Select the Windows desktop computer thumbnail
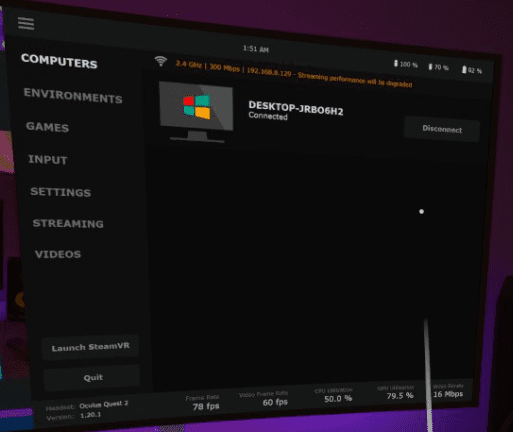Viewport: 513px width, 432px height. click(196, 111)
